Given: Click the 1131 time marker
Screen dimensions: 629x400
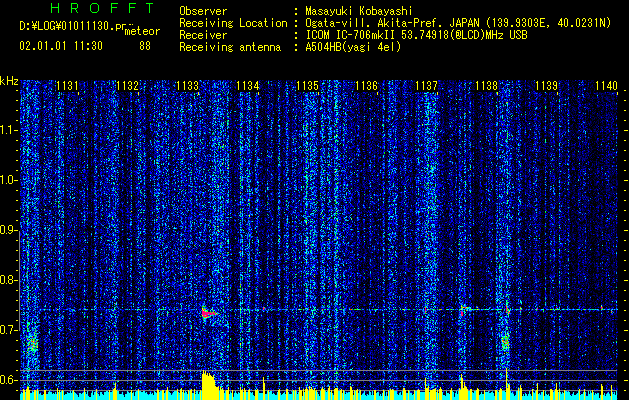Looking at the screenshot, I should click(x=67, y=86).
